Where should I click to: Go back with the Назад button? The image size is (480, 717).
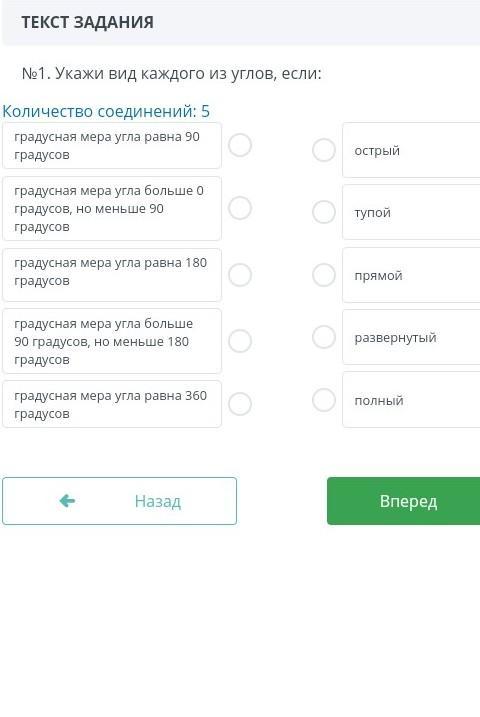point(119,501)
